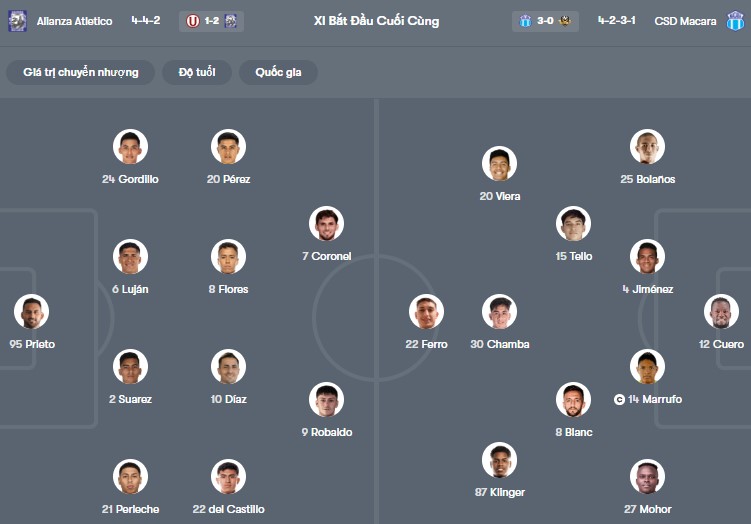Click the Alianza Atletico team crest icon

(x=17, y=21)
